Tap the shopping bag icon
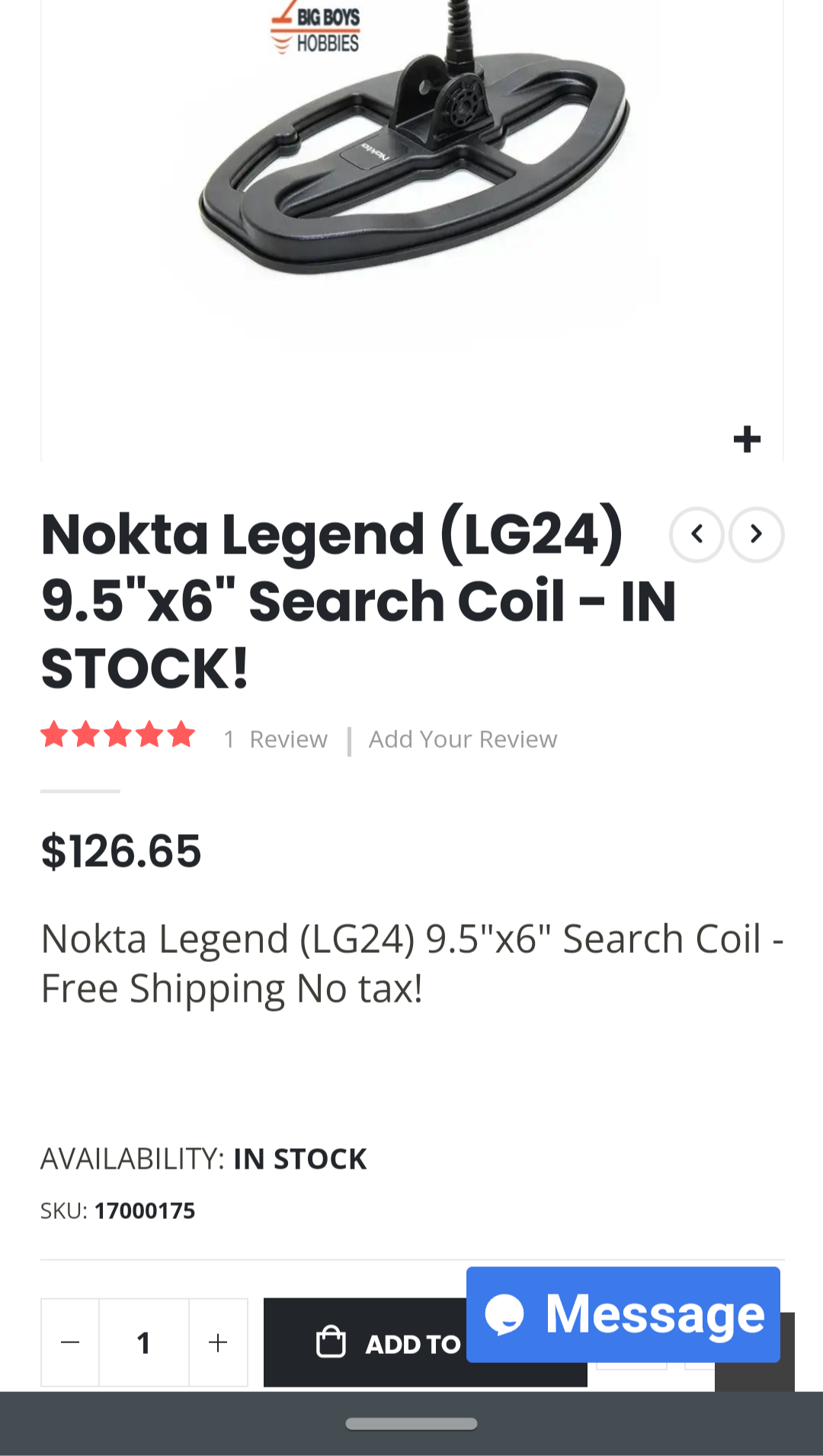The image size is (823, 1456). [x=331, y=1342]
